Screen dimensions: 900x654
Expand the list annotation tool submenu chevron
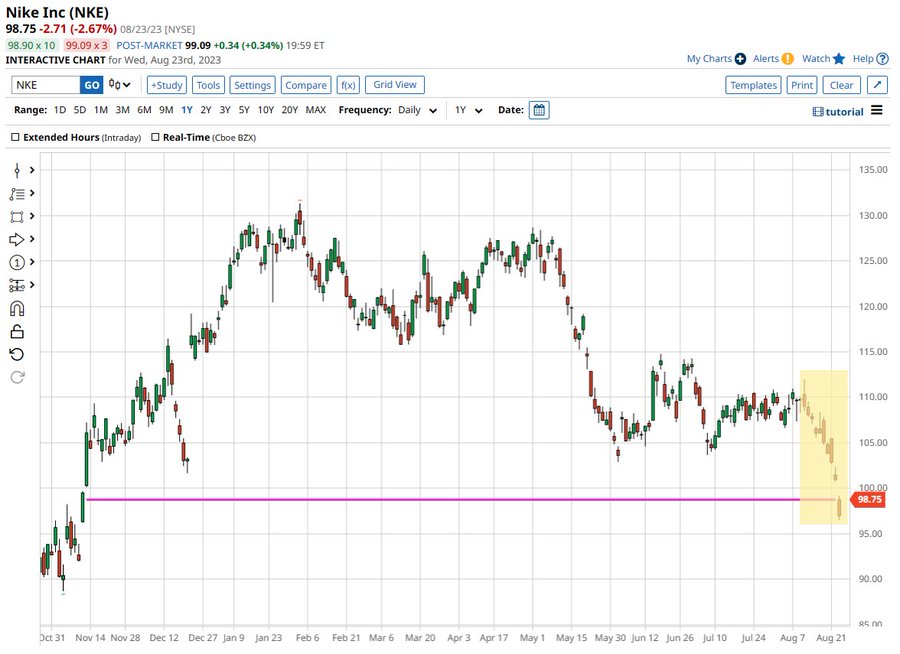click(32, 193)
